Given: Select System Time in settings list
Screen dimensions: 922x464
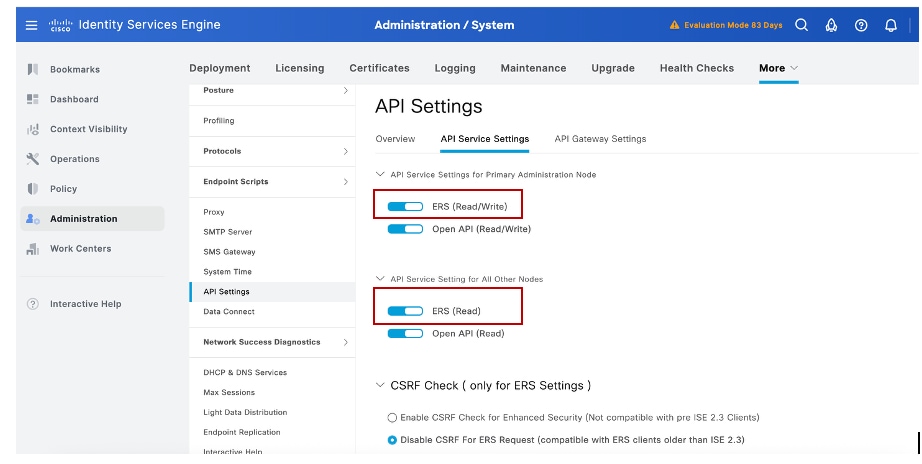Looking at the screenshot, I should (x=228, y=272).
